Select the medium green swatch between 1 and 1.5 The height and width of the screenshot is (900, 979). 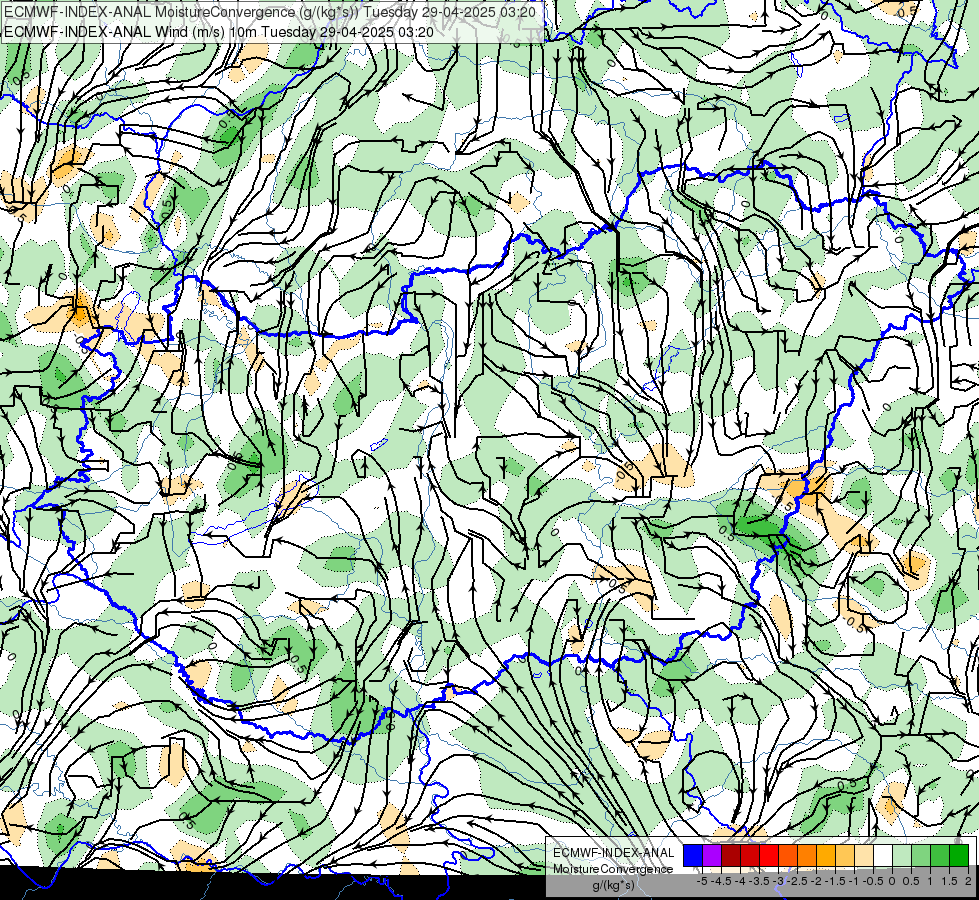click(x=940, y=855)
